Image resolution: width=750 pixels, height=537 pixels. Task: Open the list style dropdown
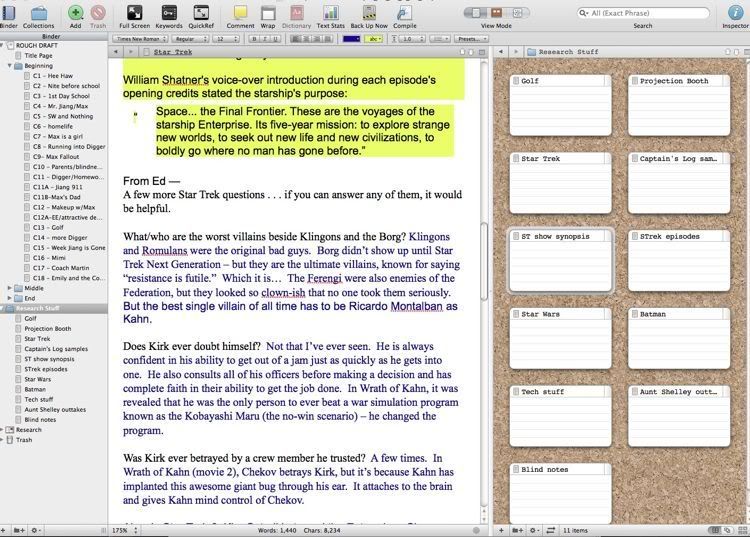tap(440, 39)
